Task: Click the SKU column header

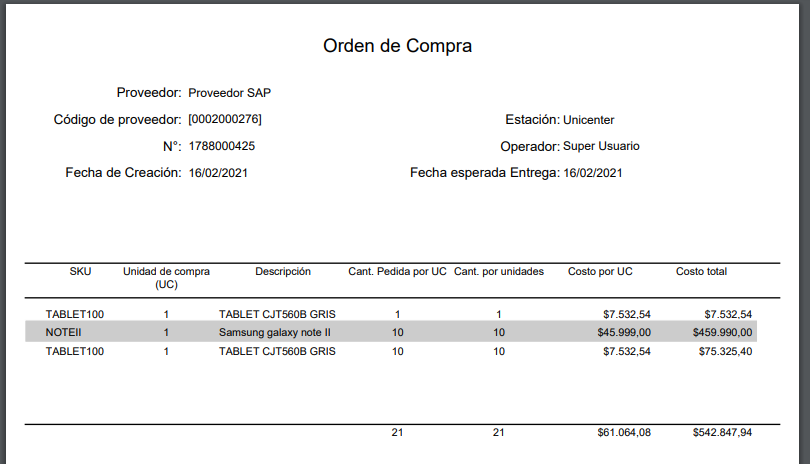Action: click(x=80, y=272)
